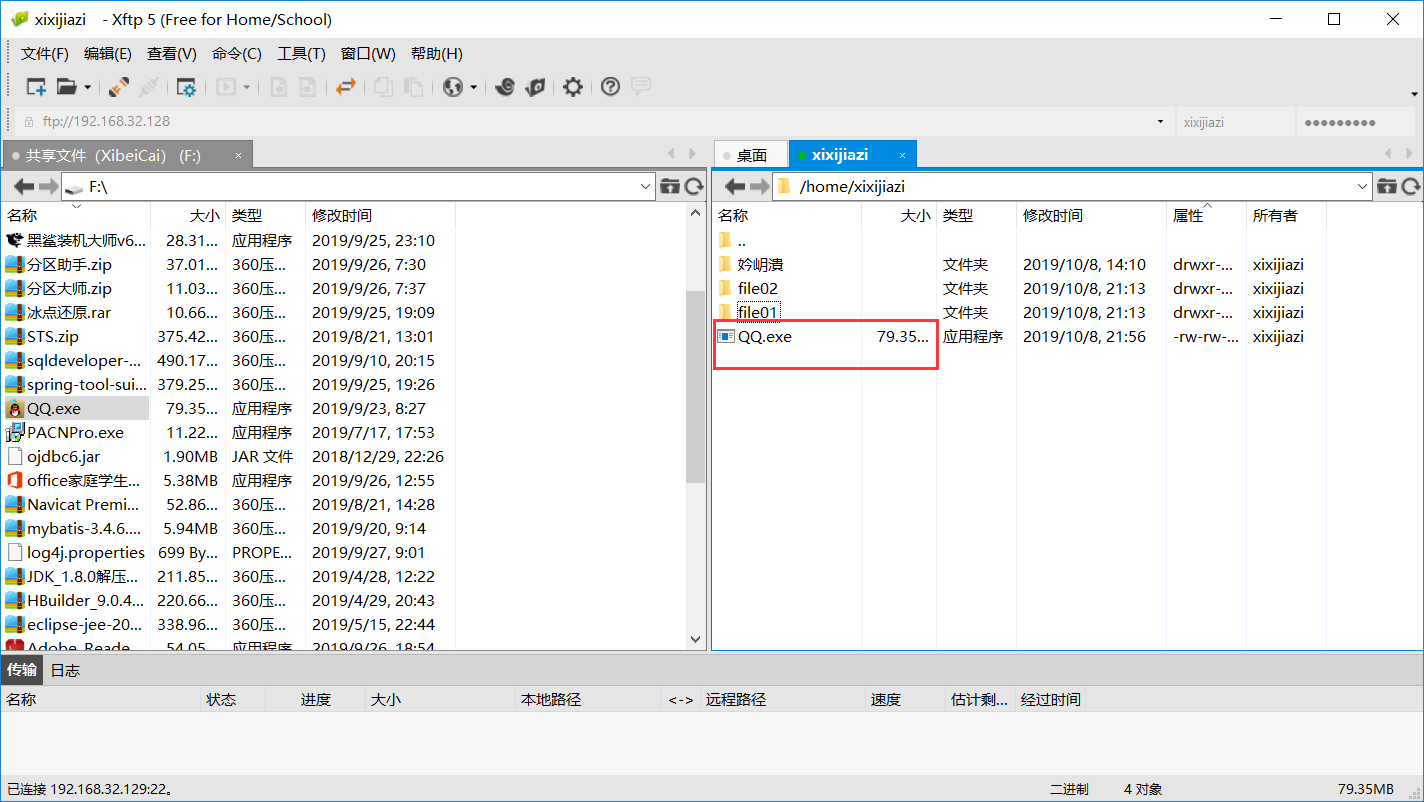Select PACNPro.exe in the local list
This screenshot has height=802, width=1424.
[75, 432]
